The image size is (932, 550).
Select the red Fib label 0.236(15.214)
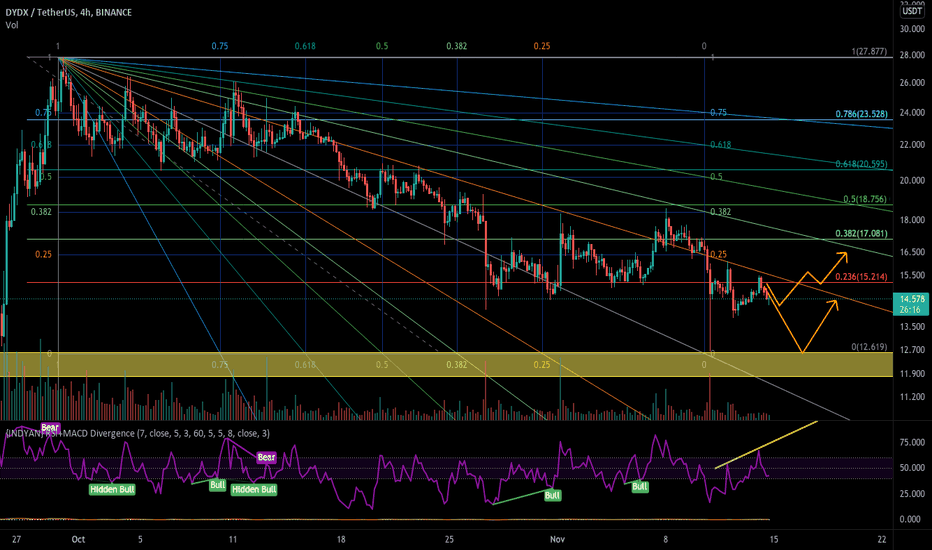pos(861,277)
